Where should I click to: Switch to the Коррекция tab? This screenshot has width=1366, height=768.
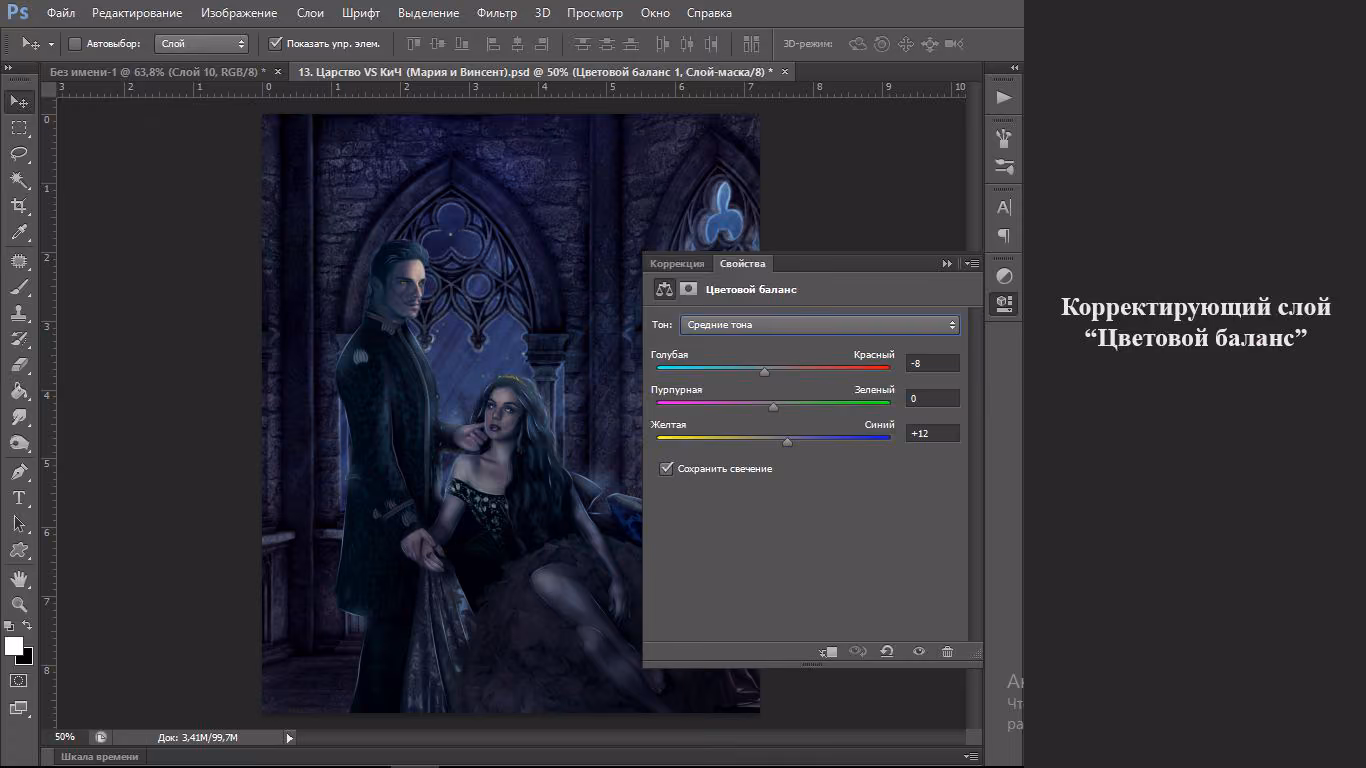(x=677, y=264)
